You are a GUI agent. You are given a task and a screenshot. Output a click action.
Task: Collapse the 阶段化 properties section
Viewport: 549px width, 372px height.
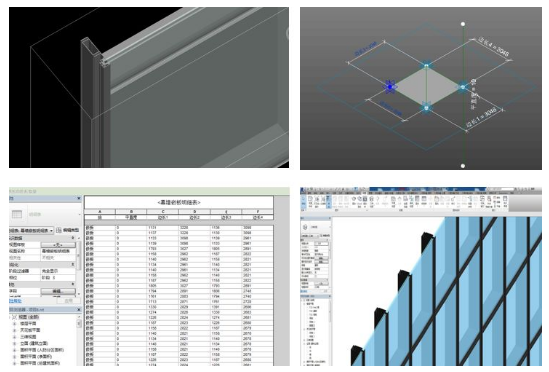(x=73, y=265)
